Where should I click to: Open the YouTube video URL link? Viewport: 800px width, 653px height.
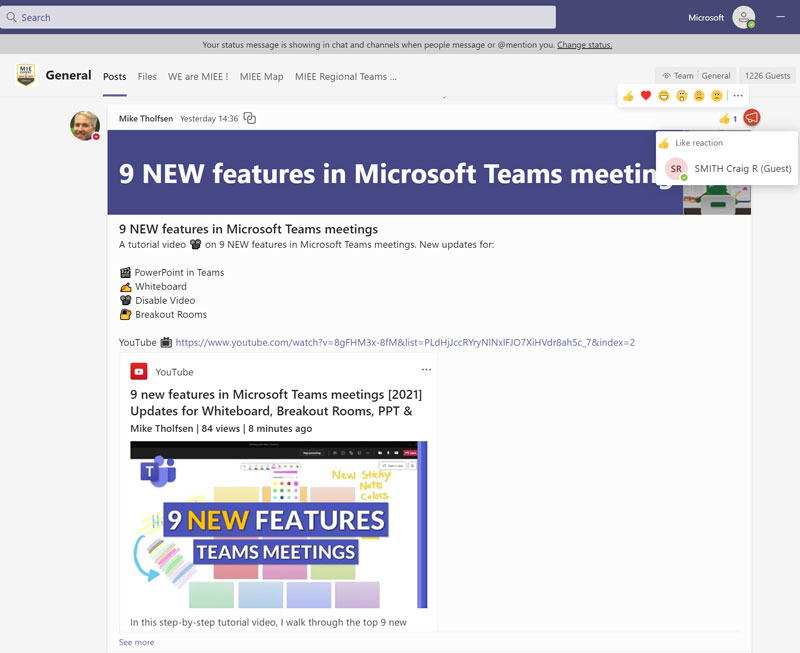coord(405,342)
